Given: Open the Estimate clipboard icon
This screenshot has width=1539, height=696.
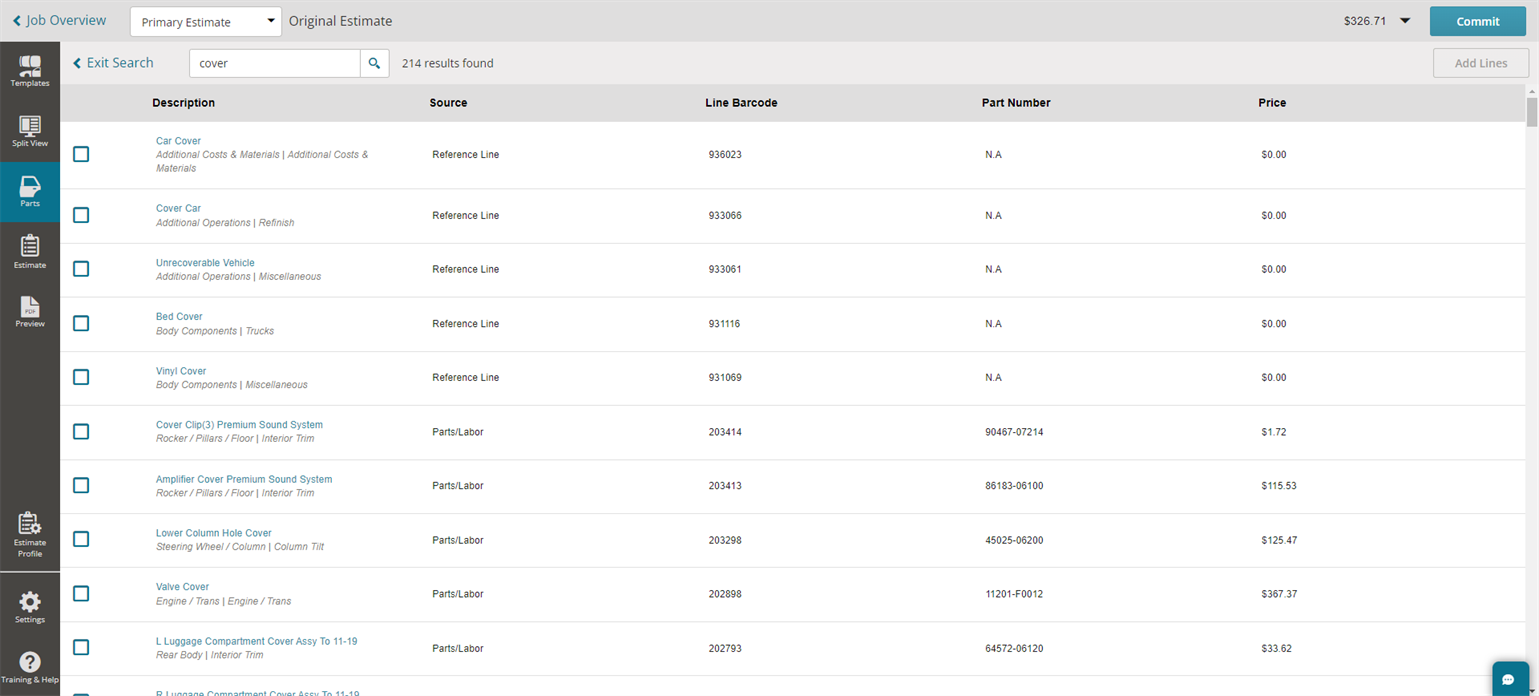Looking at the screenshot, I should pos(30,252).
